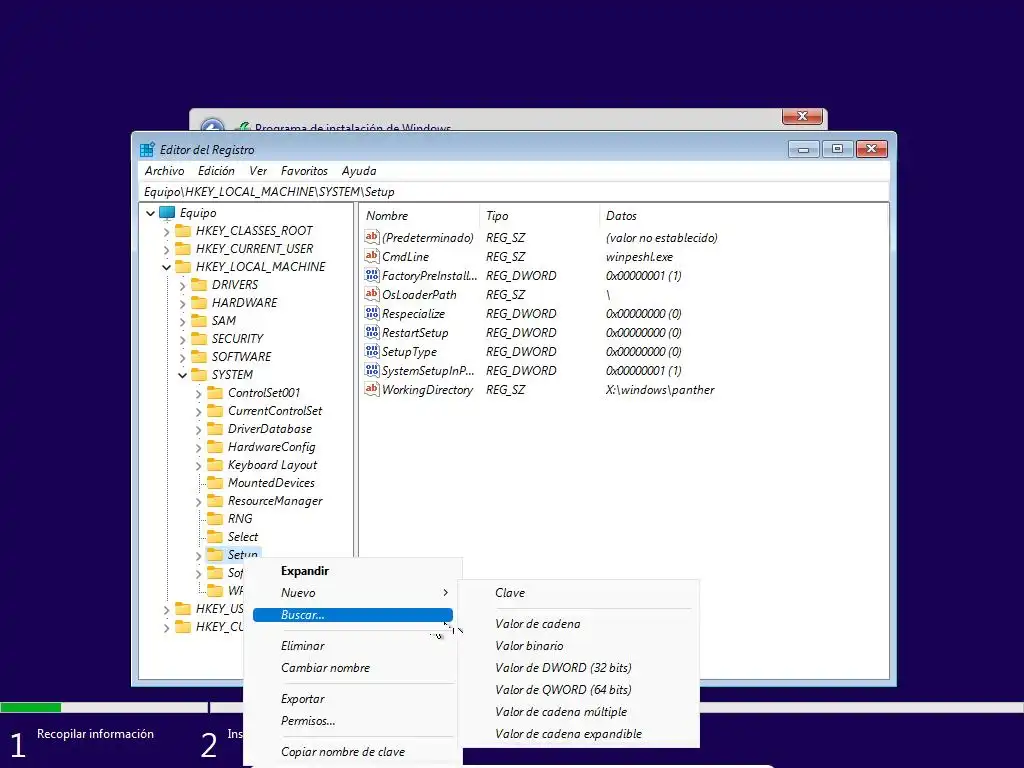1024x768 pixels.
Task: Collapse the HKEY_LOCAL_MACHINE node
Action: coord(167,267)
